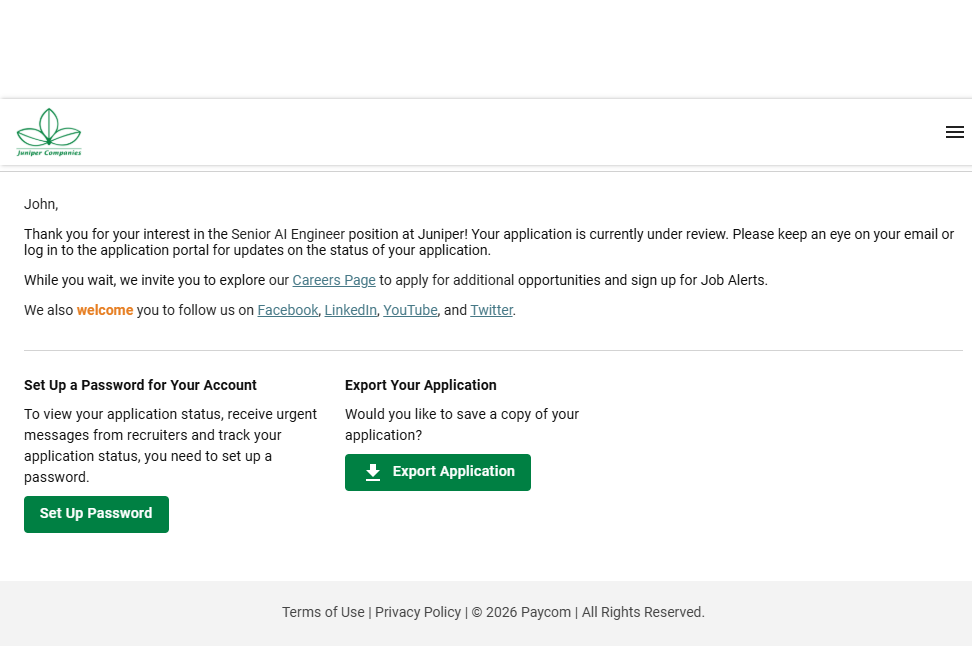
Task: Click the "John," greeting text
Action: (41, 204)
